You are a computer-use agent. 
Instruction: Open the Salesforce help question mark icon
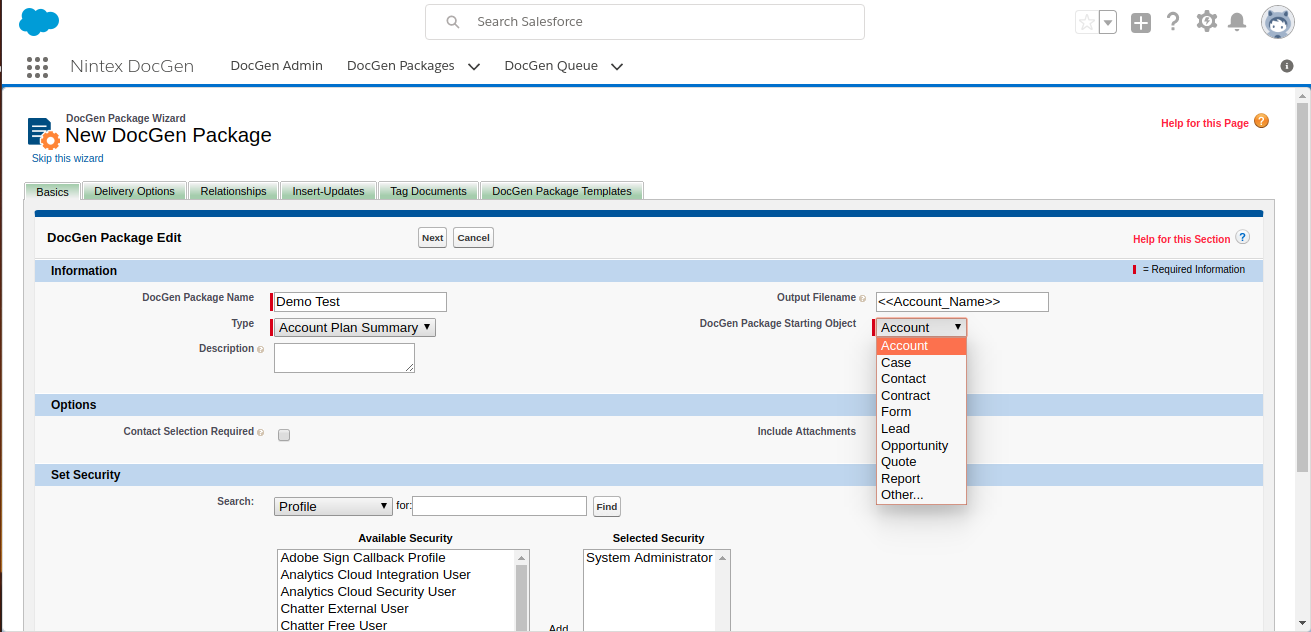[x=1174, y=22]
